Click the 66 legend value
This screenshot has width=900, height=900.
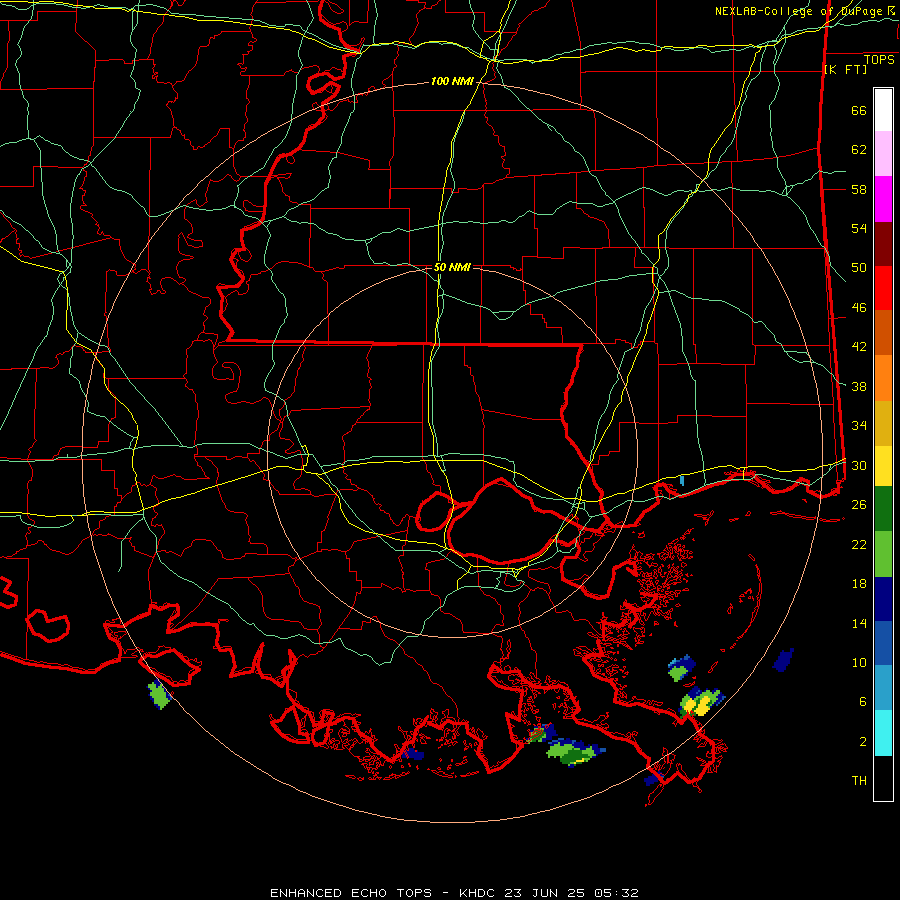tap(859, 111)
